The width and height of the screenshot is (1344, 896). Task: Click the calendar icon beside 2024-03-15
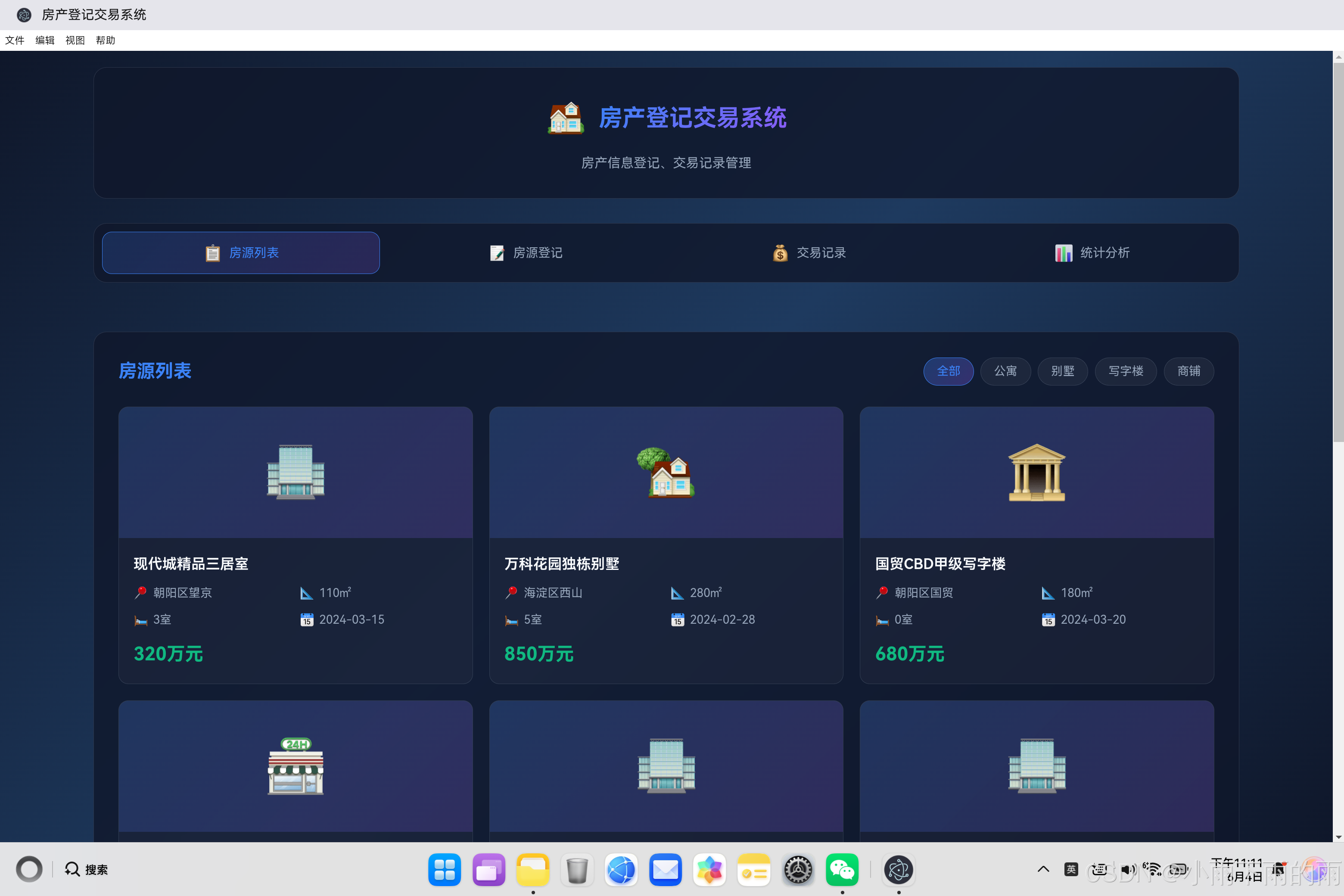(307, 620)
